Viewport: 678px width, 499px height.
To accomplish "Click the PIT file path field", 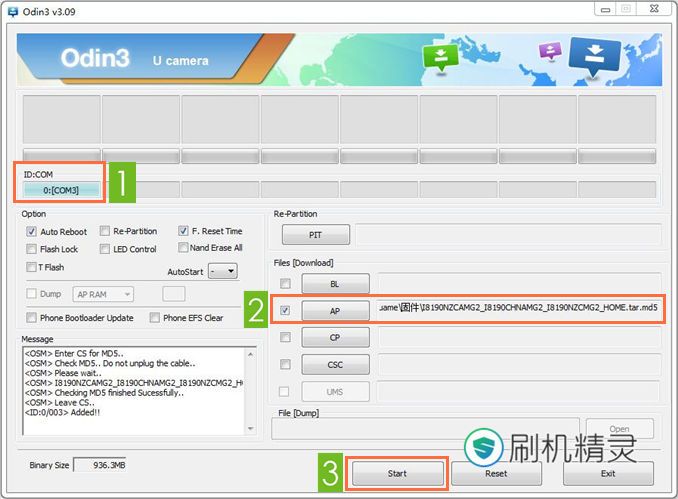I will coord(508,235).
